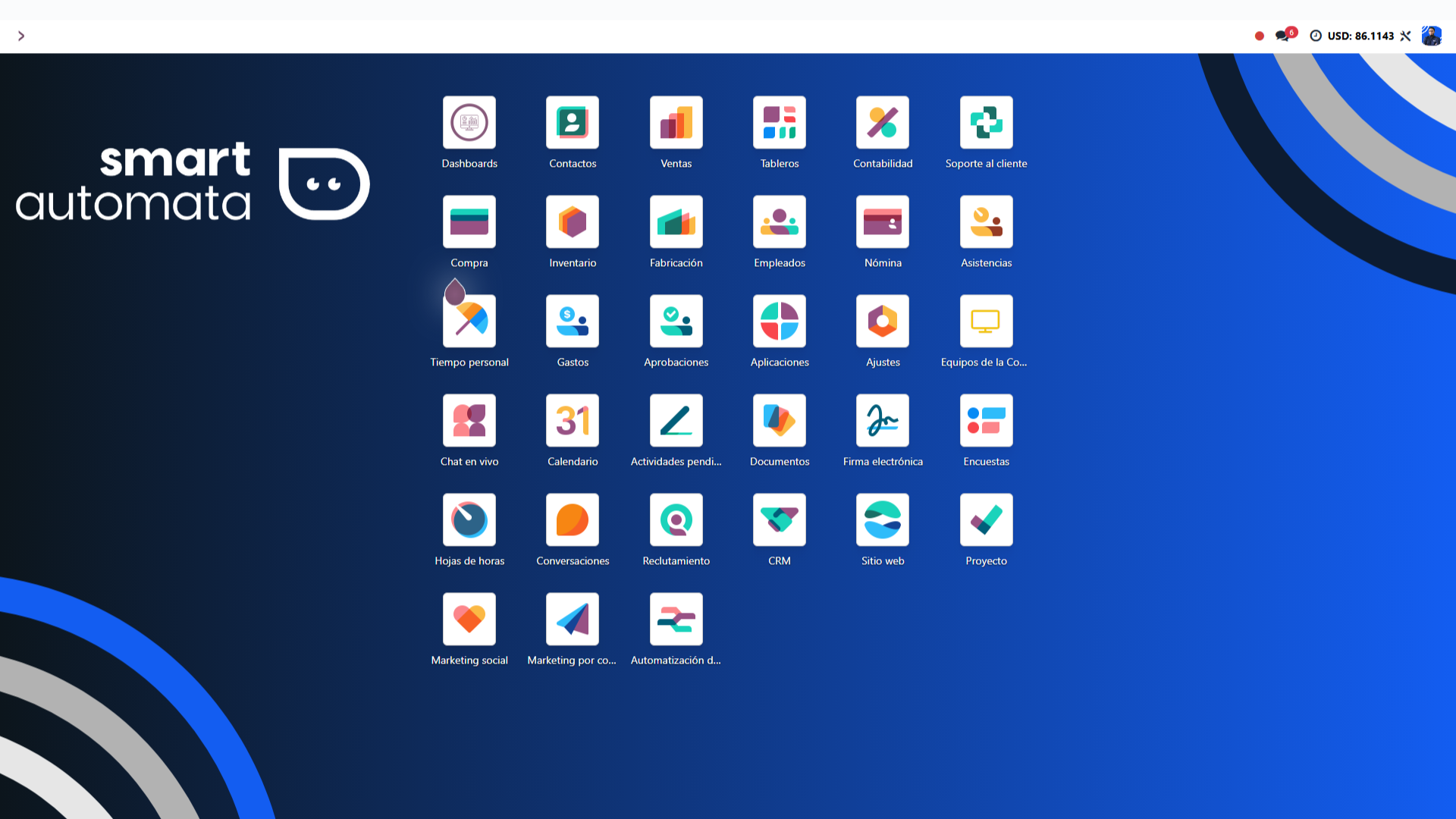Open the Encuestas app
Screen dimensions: 1456x819
tap(986, 420)
